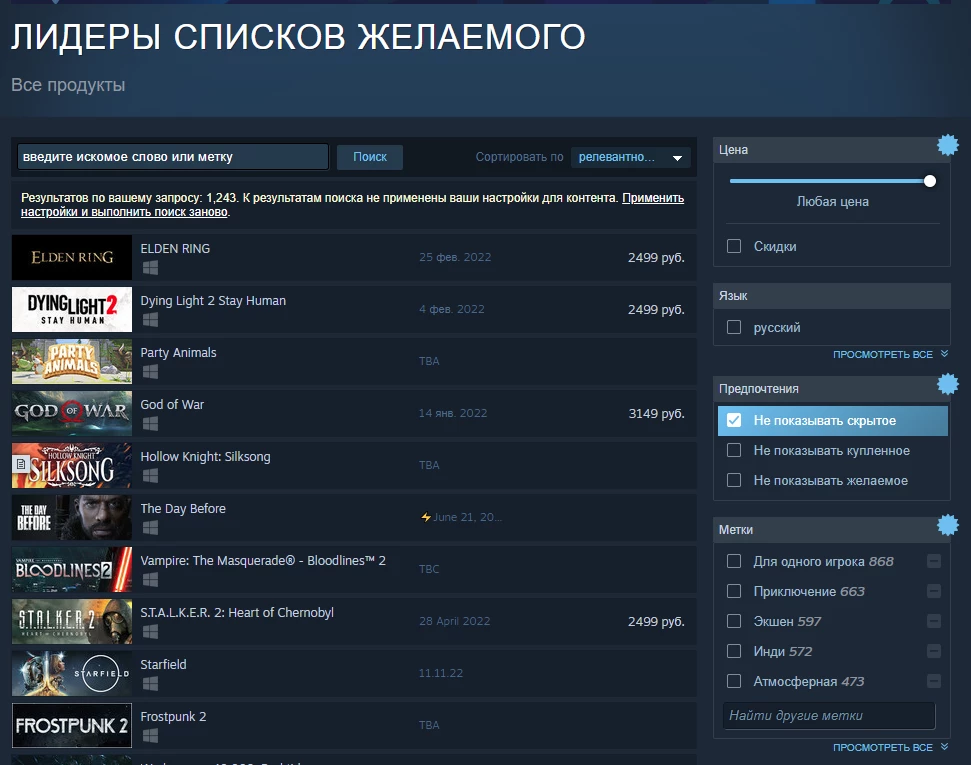Open the Party Animals thumbnail

click(72, 361)
